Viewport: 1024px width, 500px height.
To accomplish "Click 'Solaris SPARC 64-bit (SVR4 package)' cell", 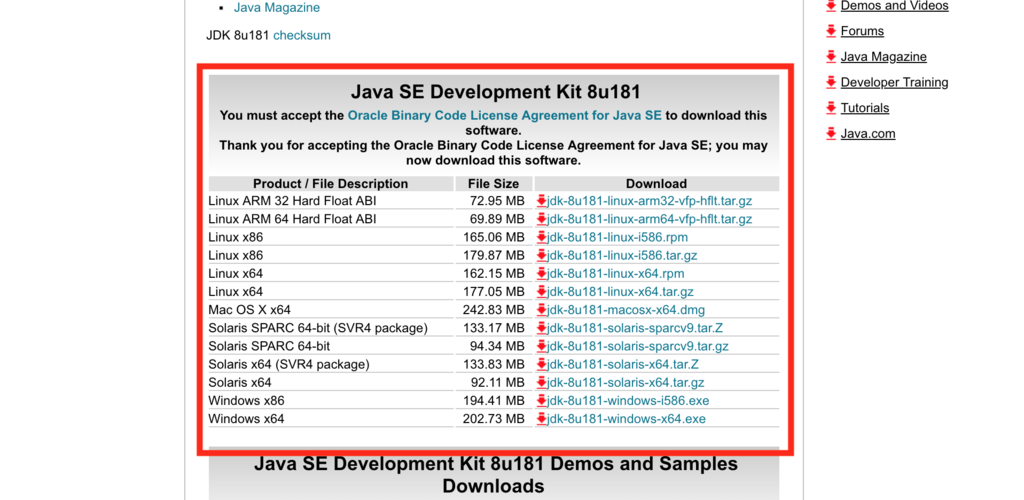I will (x=318, y=328).
